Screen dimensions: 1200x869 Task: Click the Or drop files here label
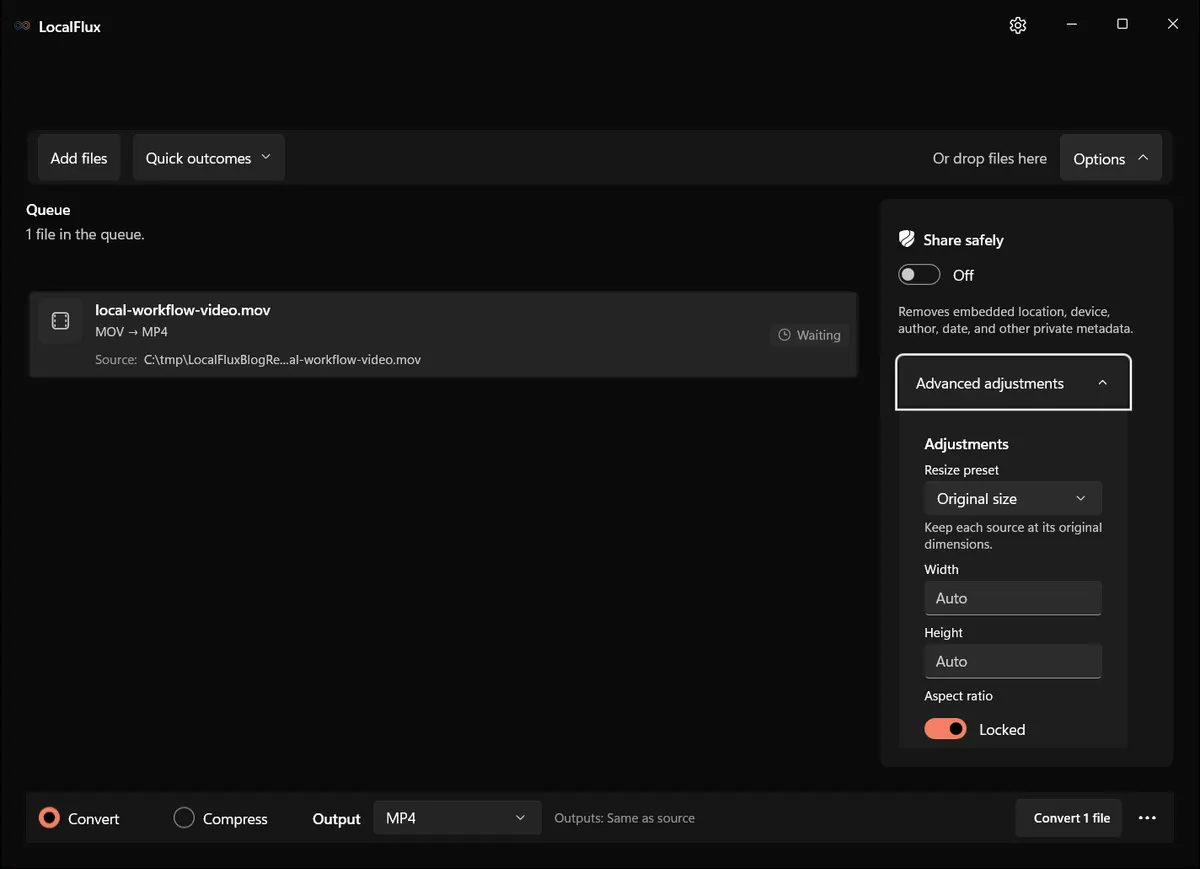(990, 158)
